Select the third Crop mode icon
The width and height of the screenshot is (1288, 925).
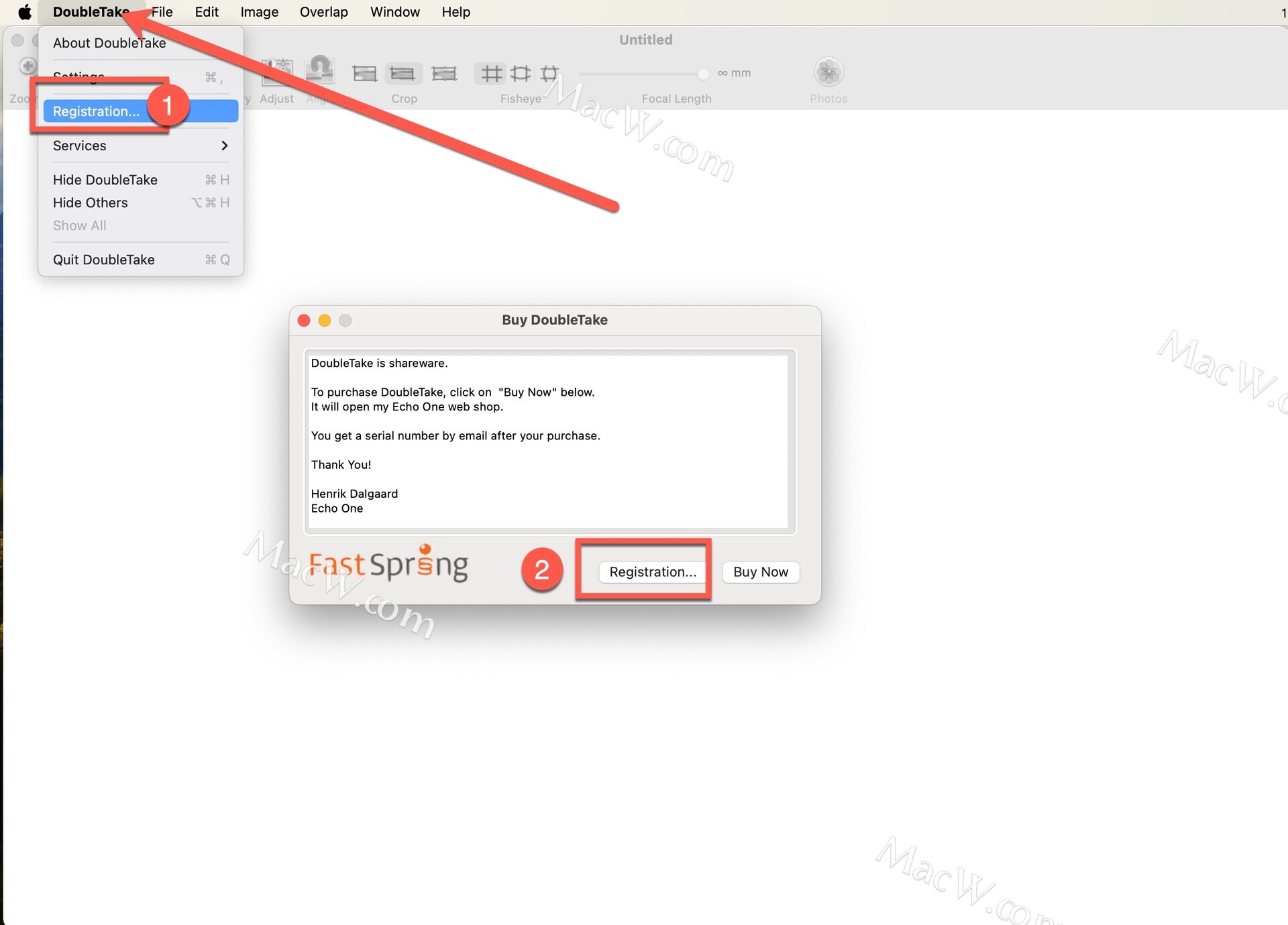pyautogui.click(x=444, y=73)
